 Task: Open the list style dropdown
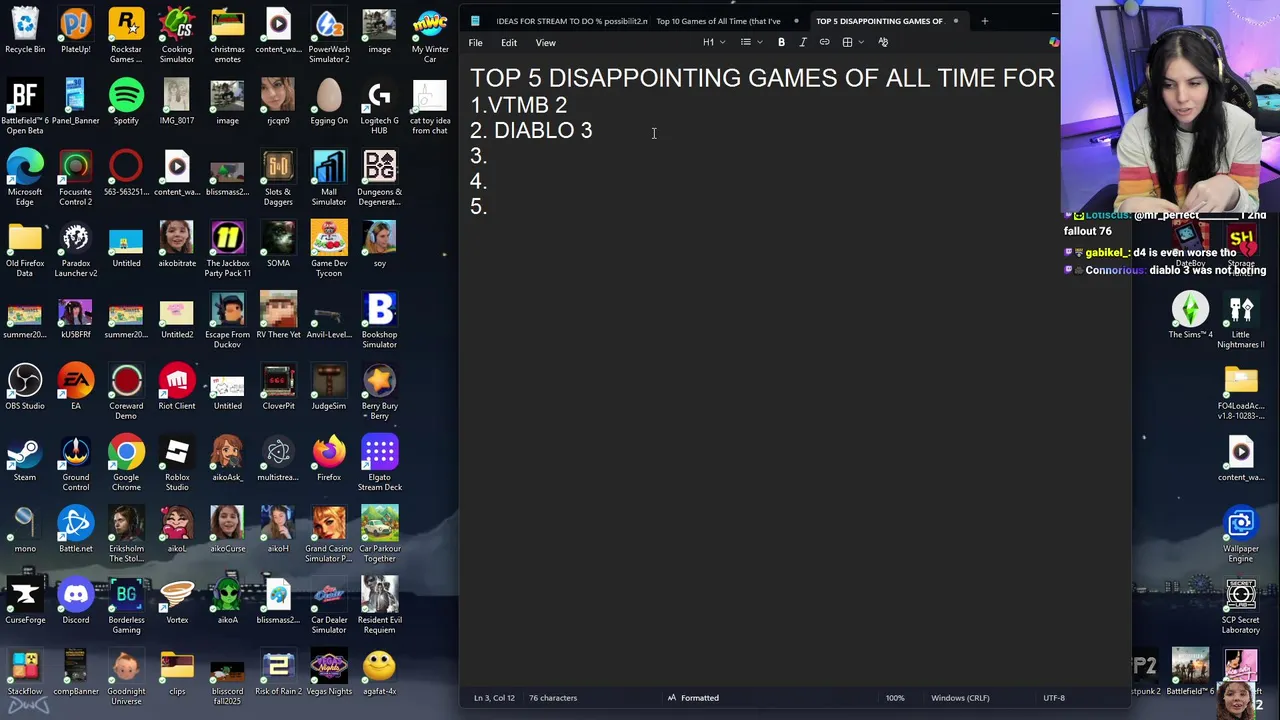click(751, 42)
